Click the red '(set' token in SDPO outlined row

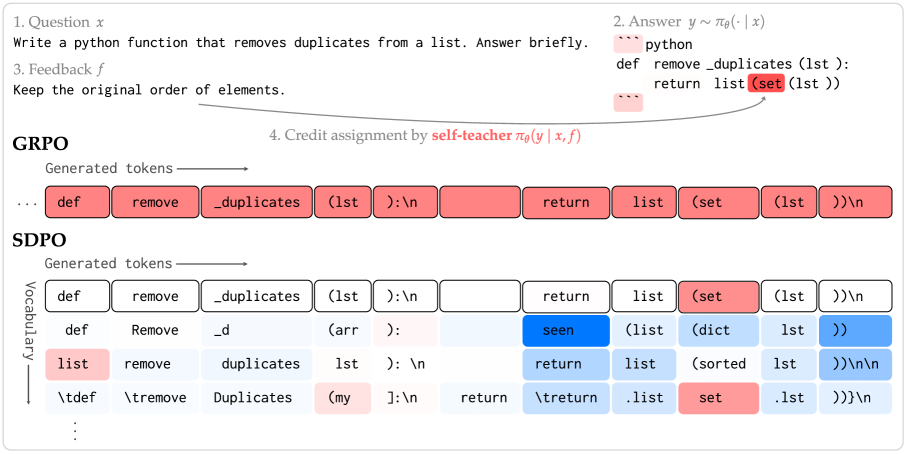(719, 296)
